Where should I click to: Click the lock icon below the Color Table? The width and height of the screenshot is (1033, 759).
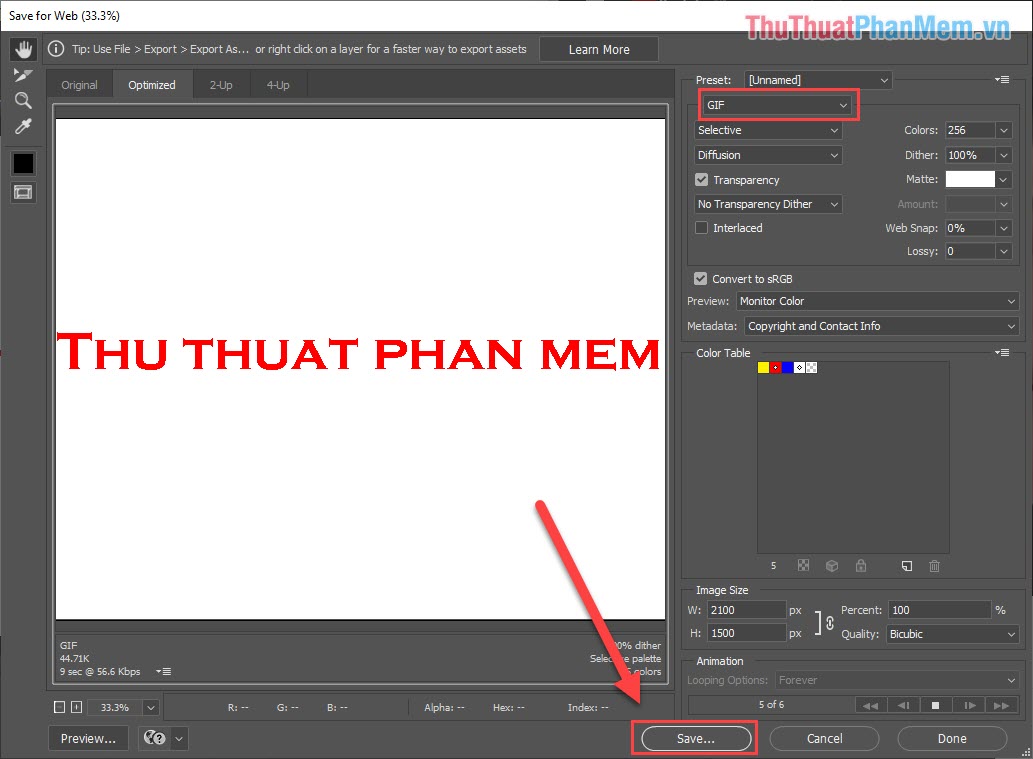pos(859,566)
